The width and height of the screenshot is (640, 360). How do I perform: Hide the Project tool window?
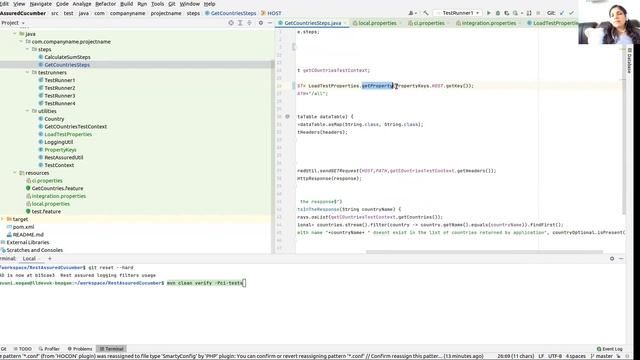[269, 23]
